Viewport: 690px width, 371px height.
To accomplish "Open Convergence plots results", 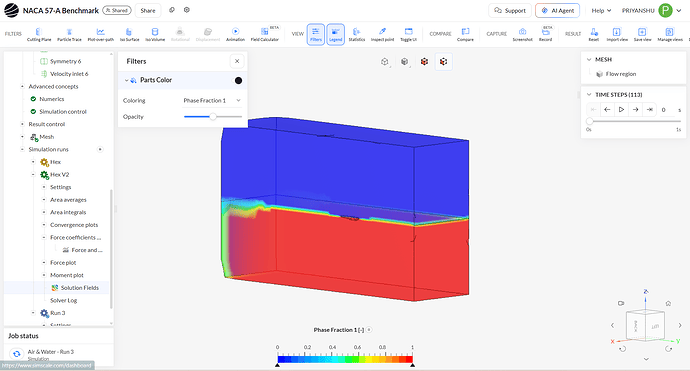I will click(x=74, y=225).
